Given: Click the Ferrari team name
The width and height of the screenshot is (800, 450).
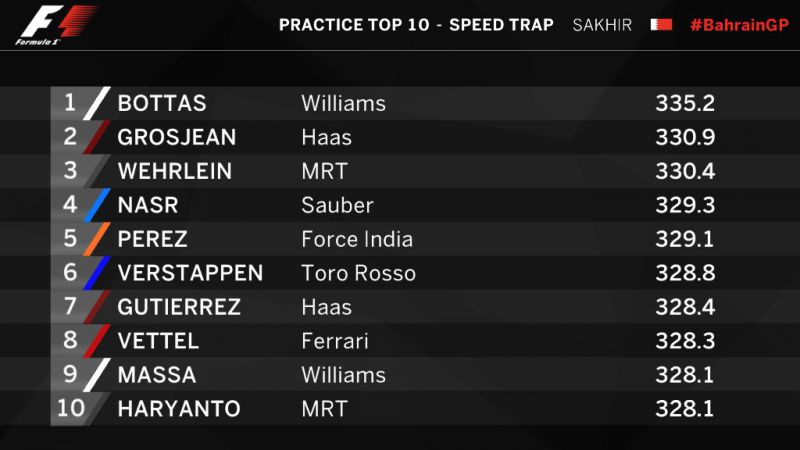Looking at the screenshot, I should point(335,341).
